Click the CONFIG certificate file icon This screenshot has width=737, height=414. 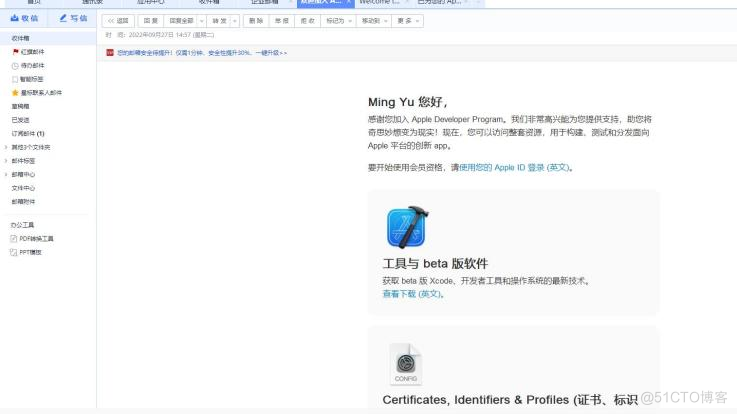point(406,364)
